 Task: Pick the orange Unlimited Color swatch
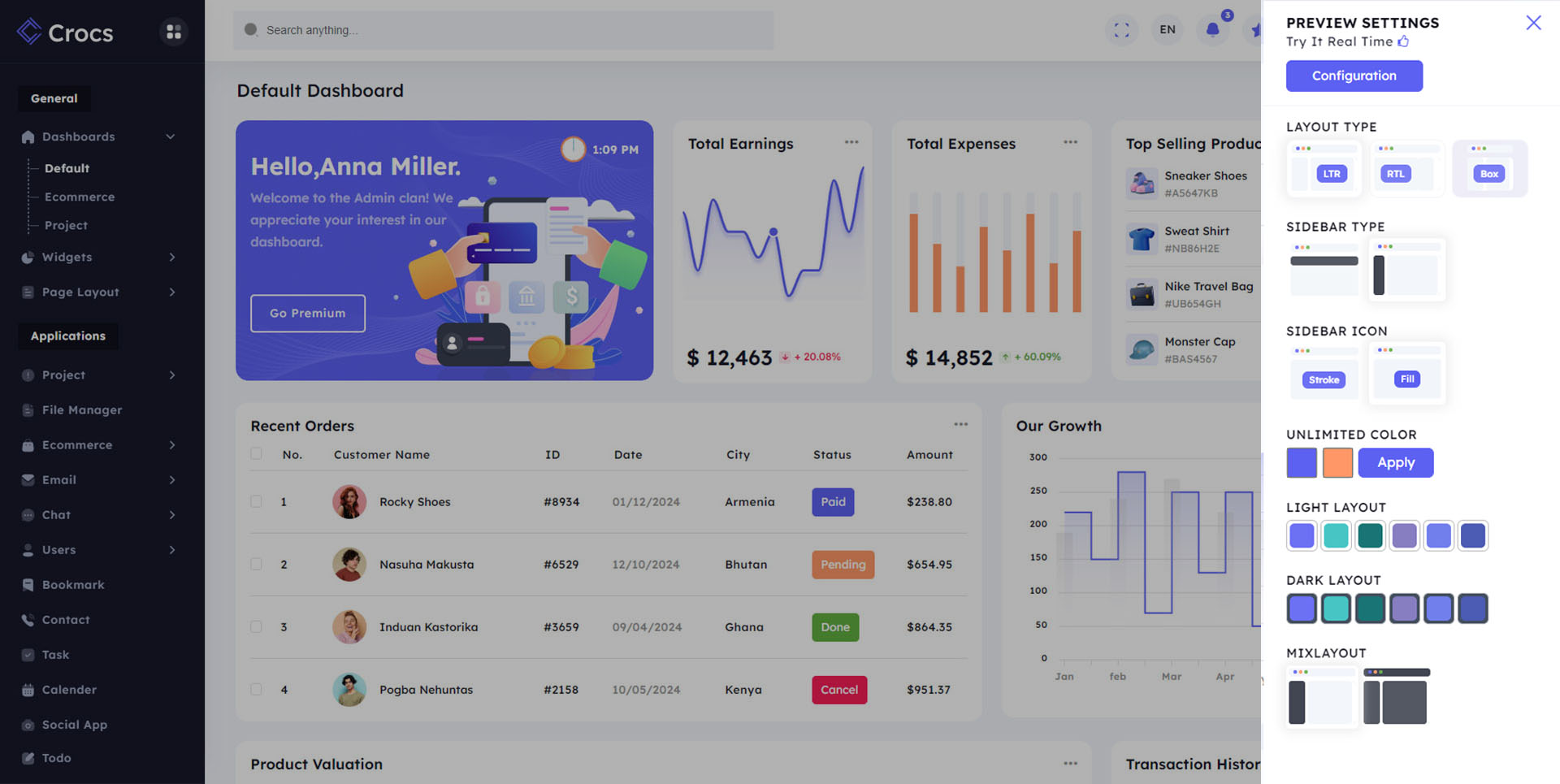pos(1337,462)
